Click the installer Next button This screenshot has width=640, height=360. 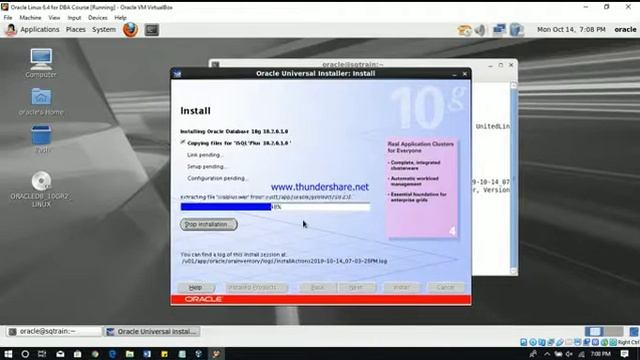[x=356, y=287]
